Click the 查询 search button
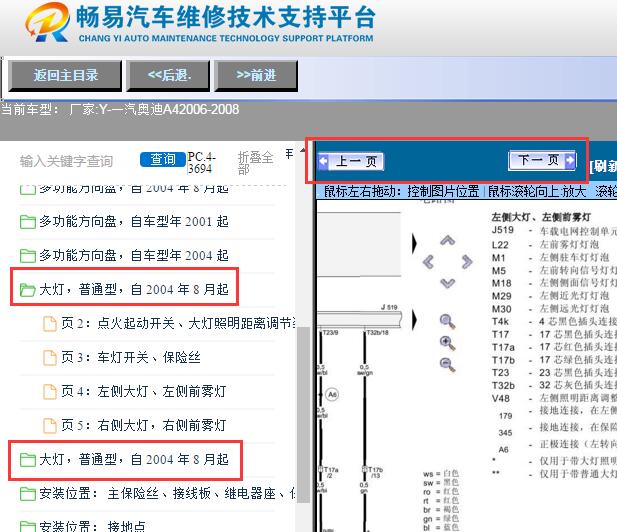This screenshot has width=617, height=532. (x=163, y=159)
